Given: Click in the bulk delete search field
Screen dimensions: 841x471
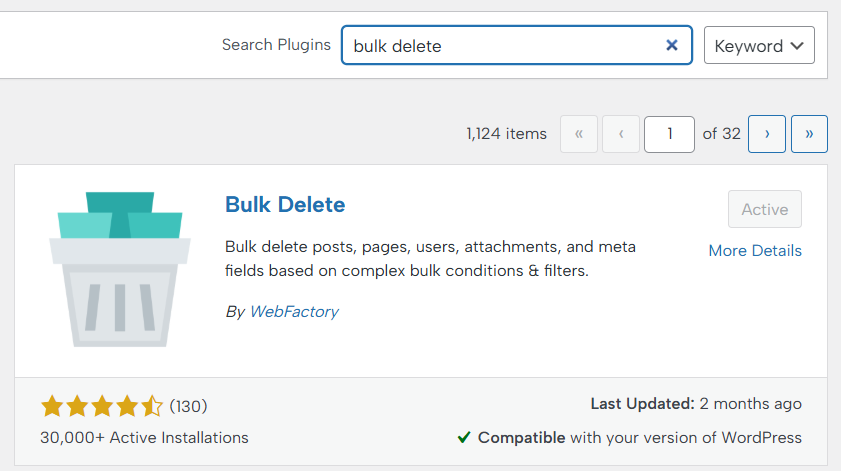Looking at the screenshot, I should click(500, 45).
